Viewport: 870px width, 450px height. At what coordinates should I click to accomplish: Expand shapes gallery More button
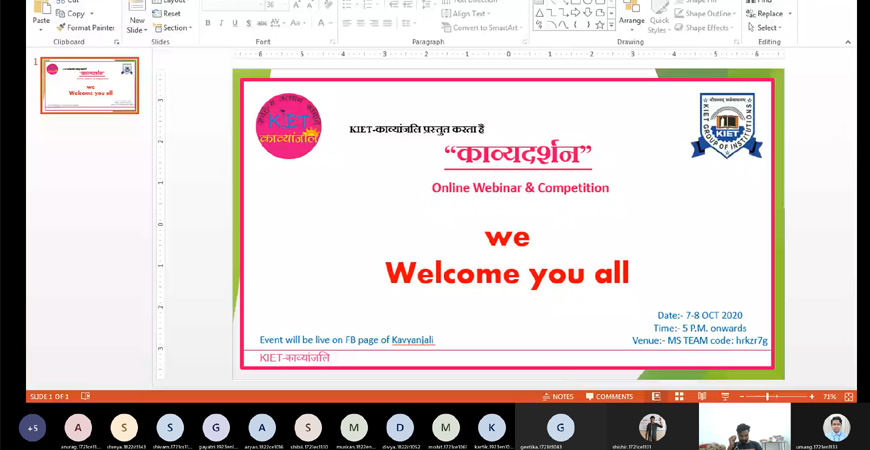tap(611, 25)
